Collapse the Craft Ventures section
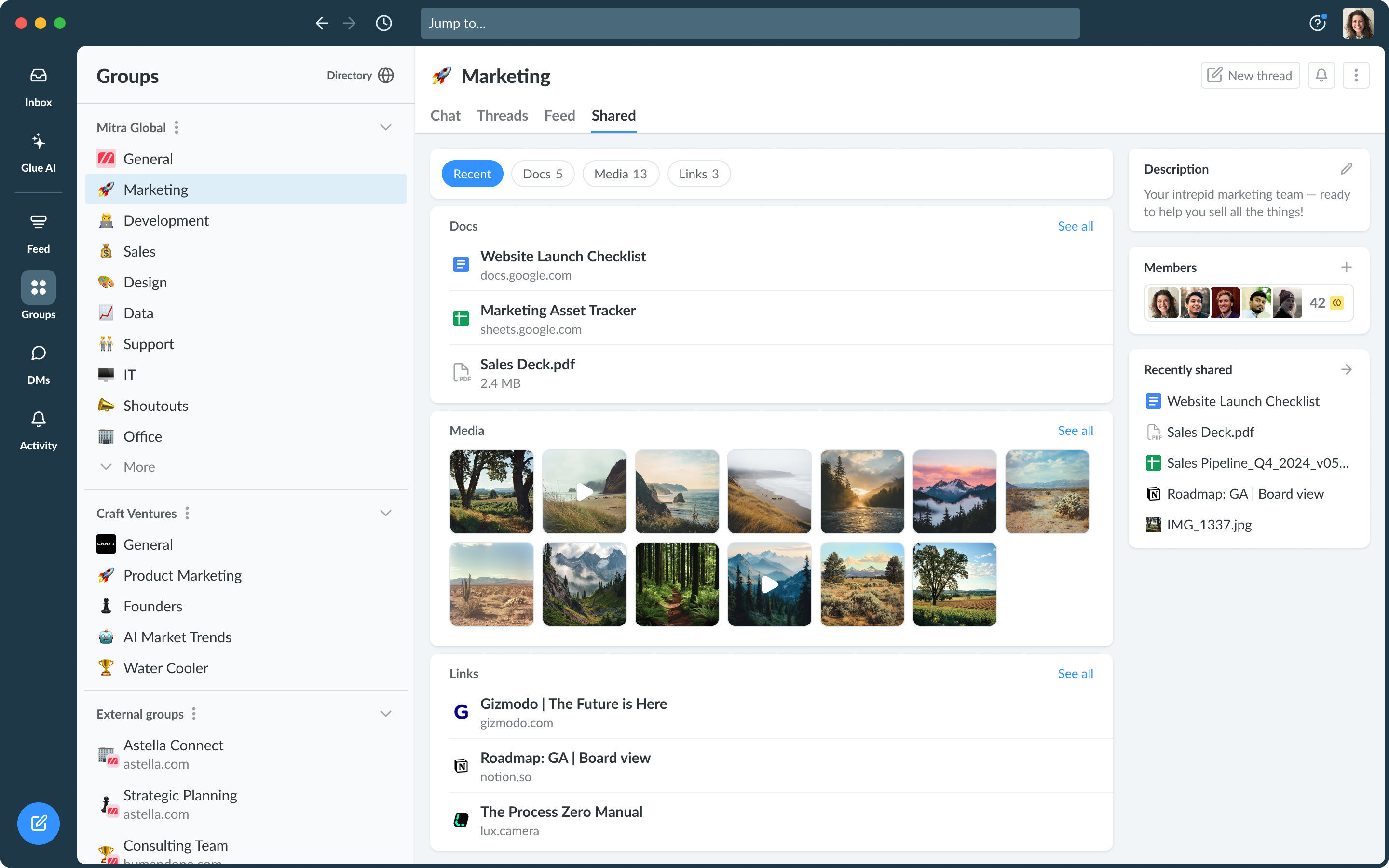 pyautogui.click(x=386, y=513)
